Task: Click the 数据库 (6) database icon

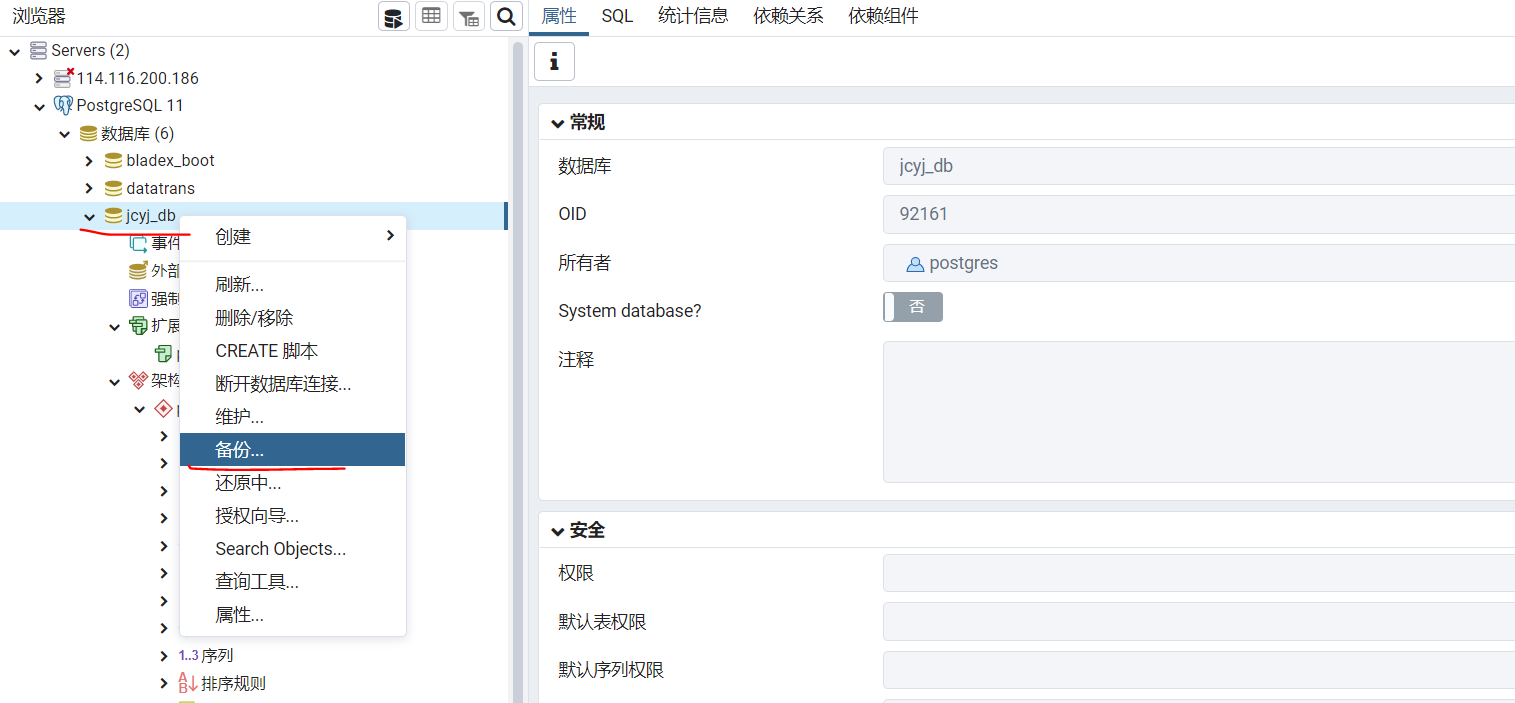Action: 89,133
